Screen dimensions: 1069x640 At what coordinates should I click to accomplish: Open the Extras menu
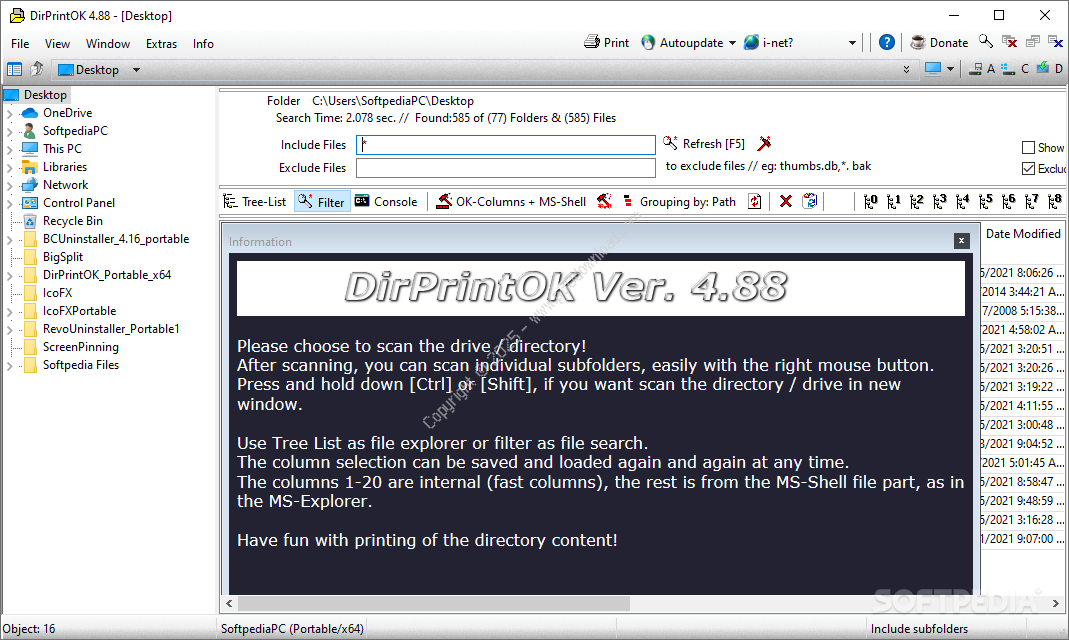point(161,44)
